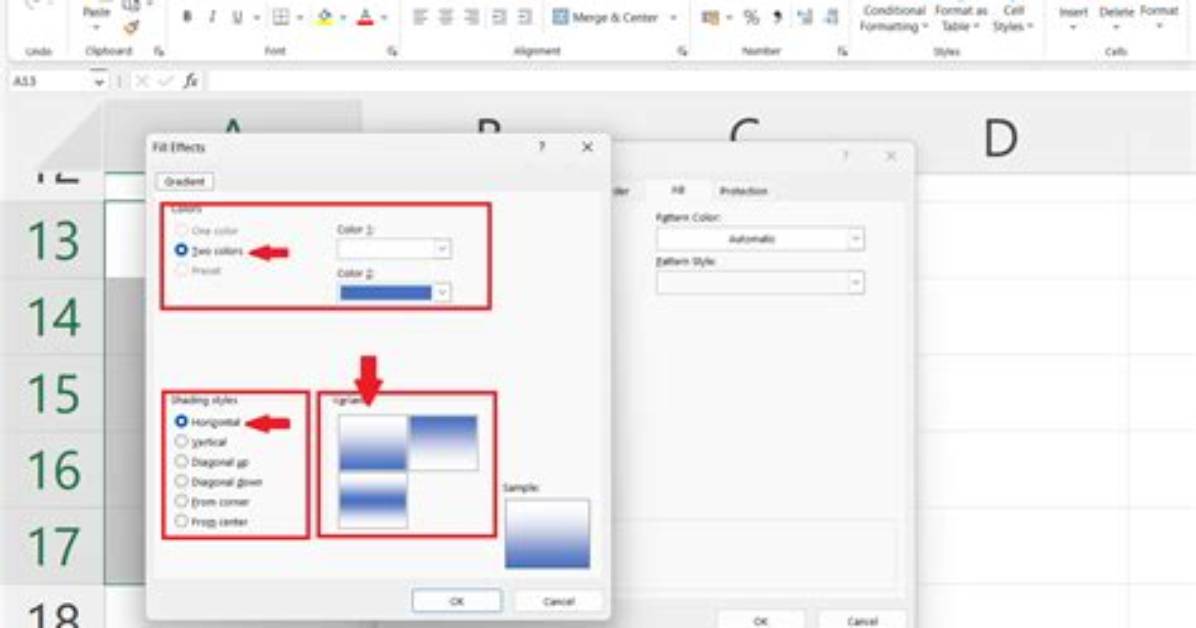1196x628 pixels.
Task: Click the Increase Indent icon
Action: pyautogui.click(x=525, y=17)
